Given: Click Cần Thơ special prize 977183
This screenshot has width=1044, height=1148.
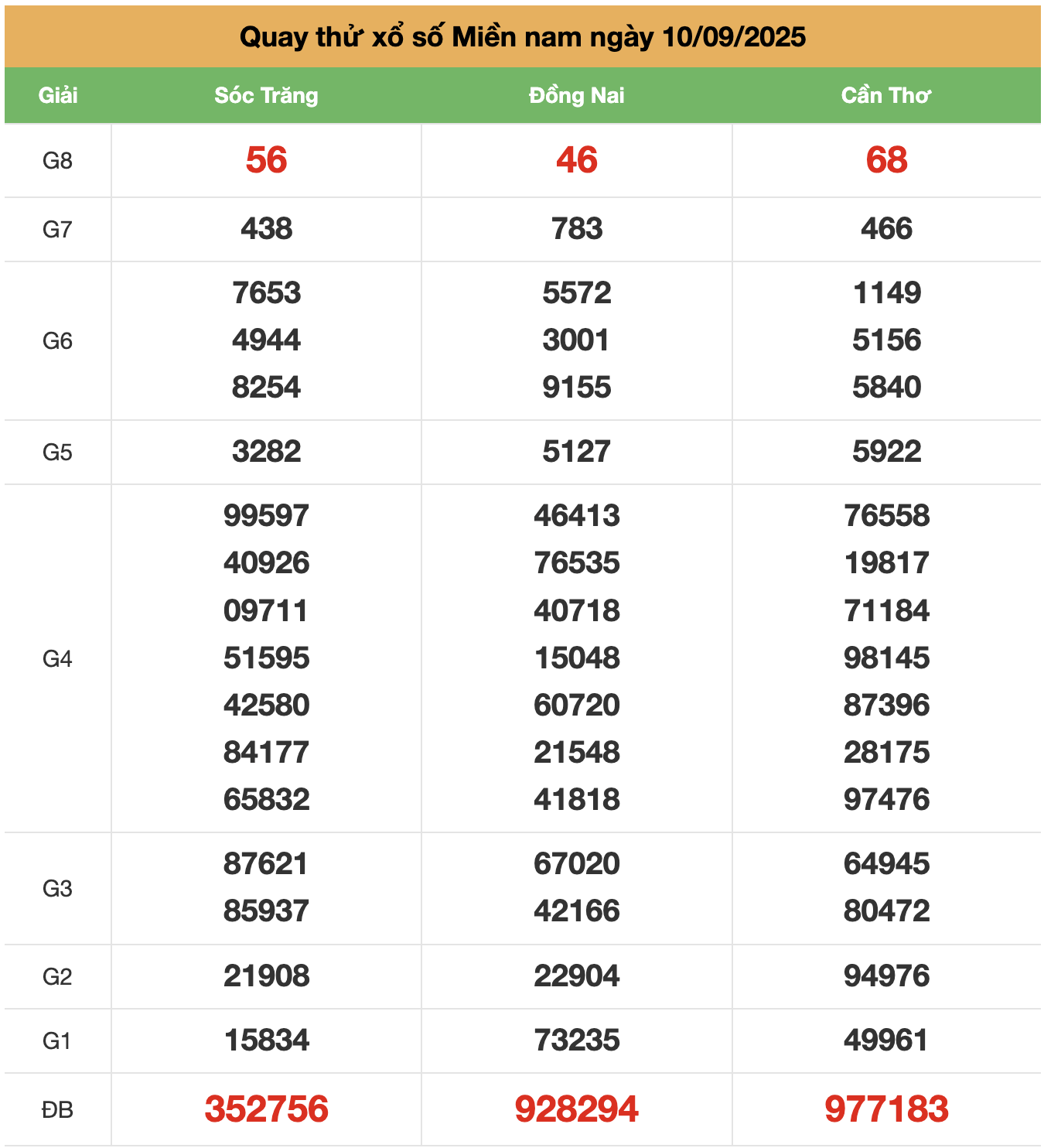Looking at the screenshot, I should 886,1109.
